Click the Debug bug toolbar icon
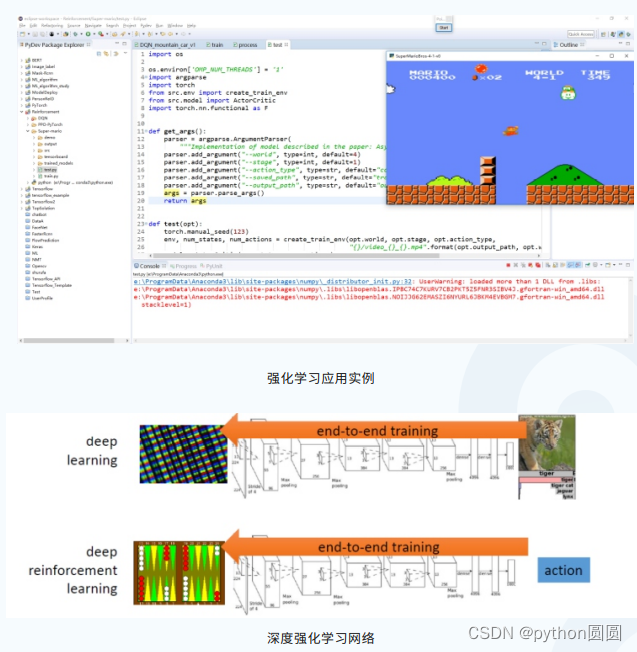Image resolution: width=637 pixels, height=652 pixels. [x=75, y=34]
